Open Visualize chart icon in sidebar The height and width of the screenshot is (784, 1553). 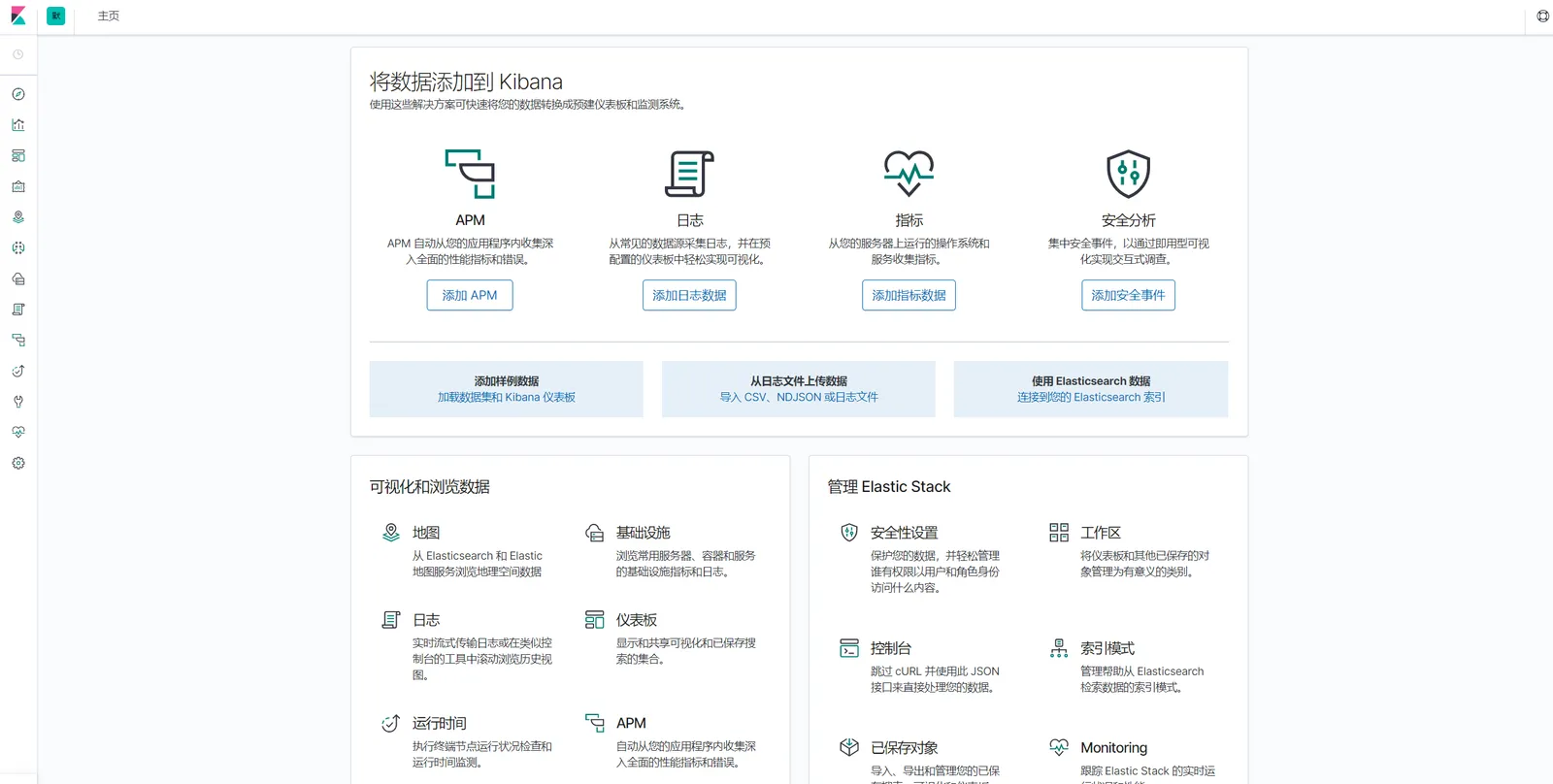click(17, 125)
